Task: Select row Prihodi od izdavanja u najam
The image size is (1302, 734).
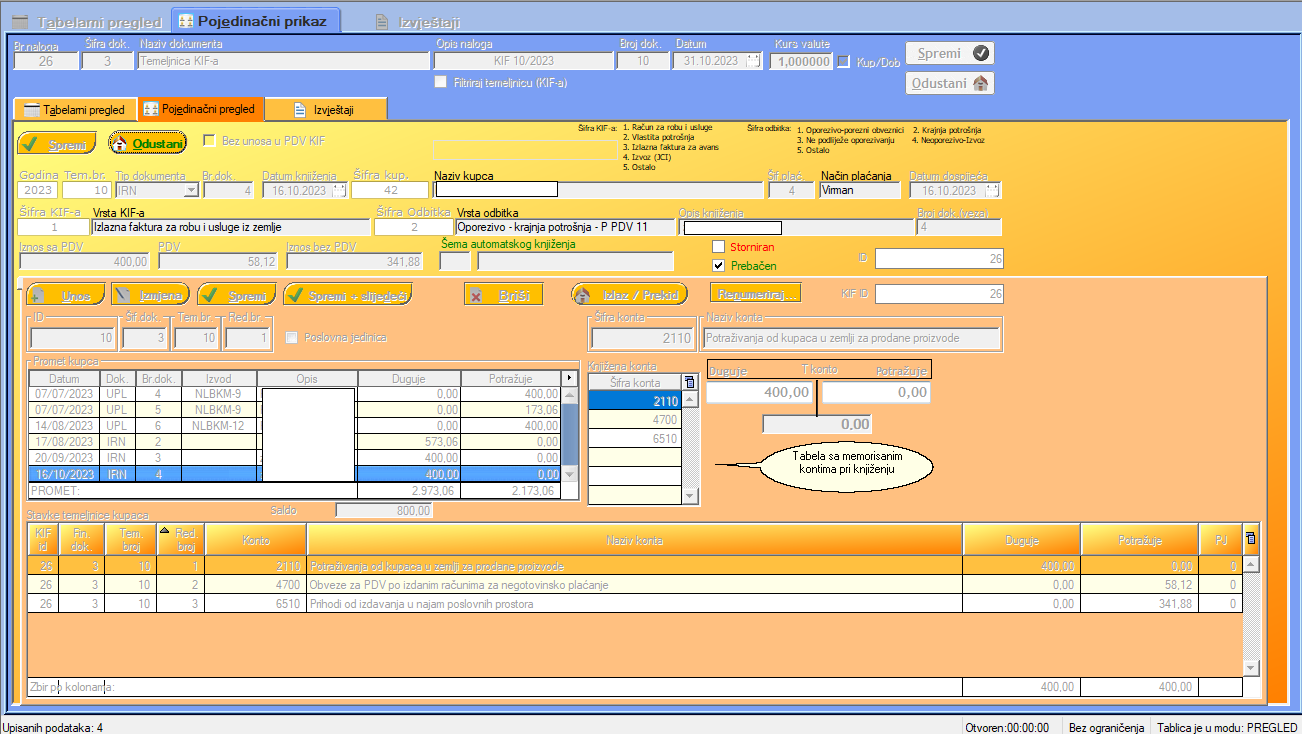Action: click(x=635, y=604)
